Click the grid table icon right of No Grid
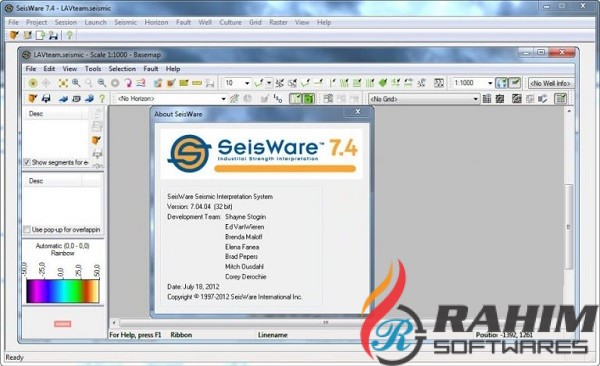 point(487,99)
